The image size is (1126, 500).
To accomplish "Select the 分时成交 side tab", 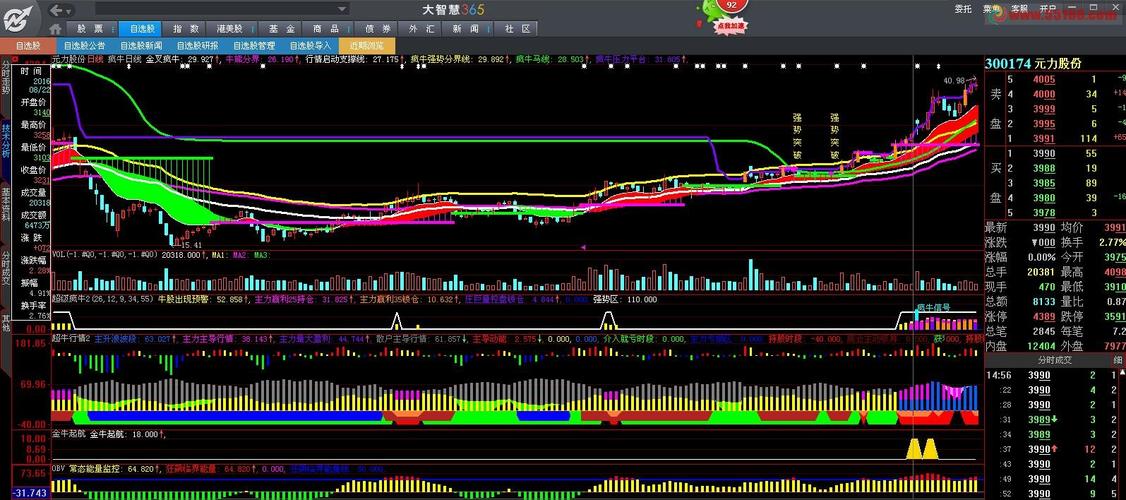I will [6, 270].
